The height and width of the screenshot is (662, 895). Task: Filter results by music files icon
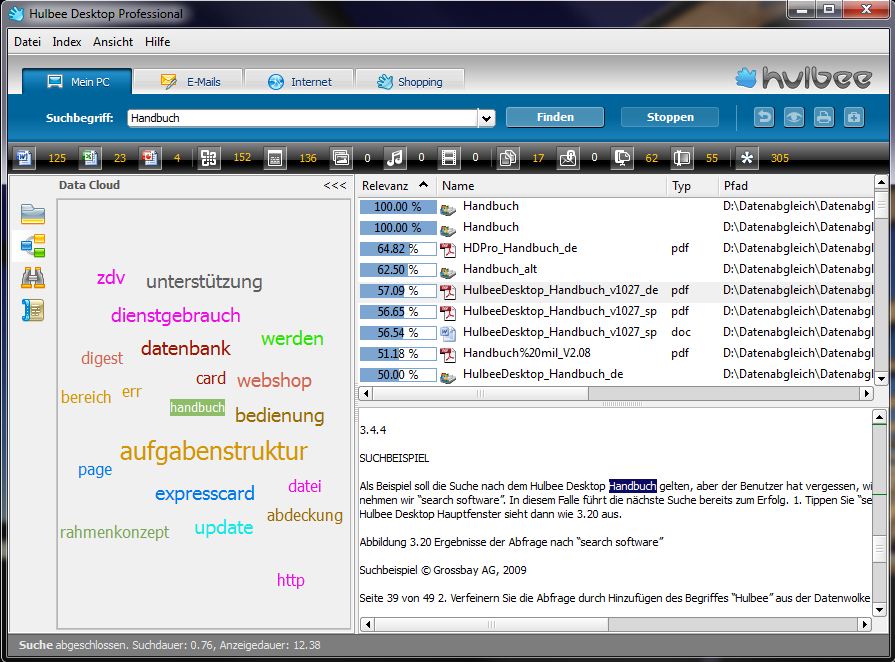click(395, 157)
